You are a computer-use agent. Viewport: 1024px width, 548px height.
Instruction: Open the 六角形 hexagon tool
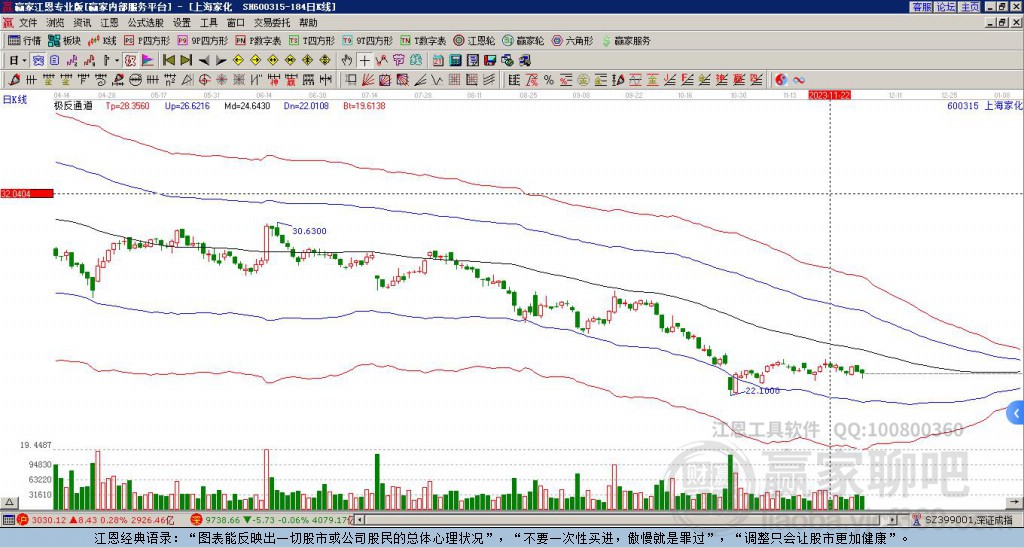coord(572,40)
